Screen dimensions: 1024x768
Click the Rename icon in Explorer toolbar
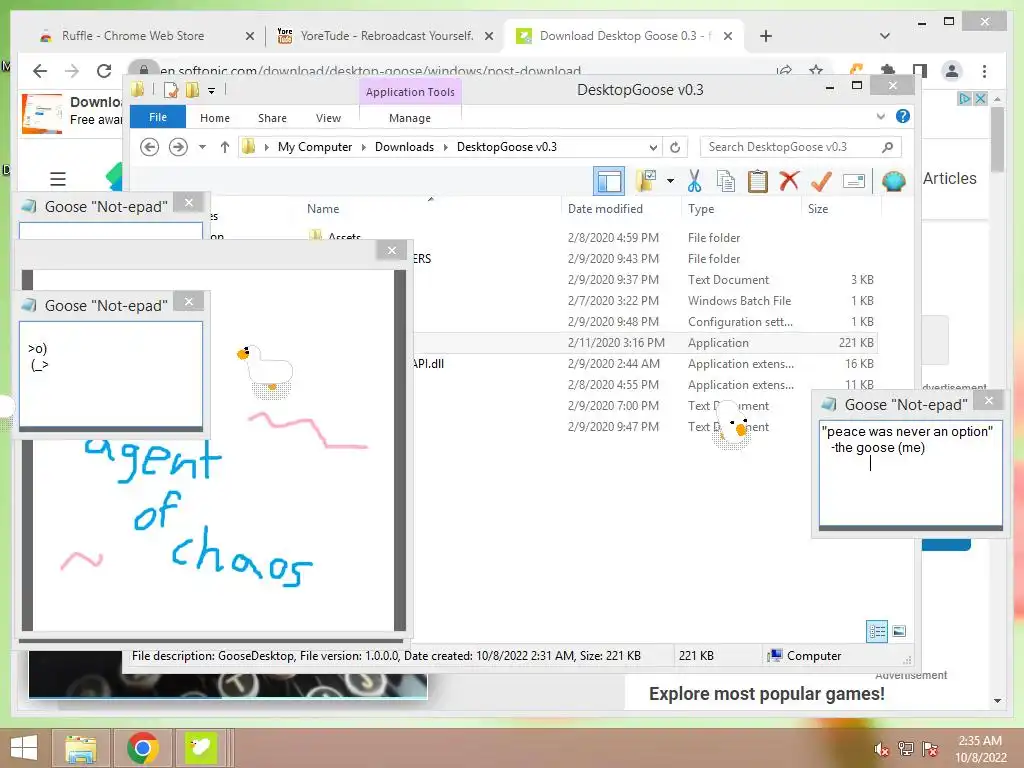click(854, 181)
